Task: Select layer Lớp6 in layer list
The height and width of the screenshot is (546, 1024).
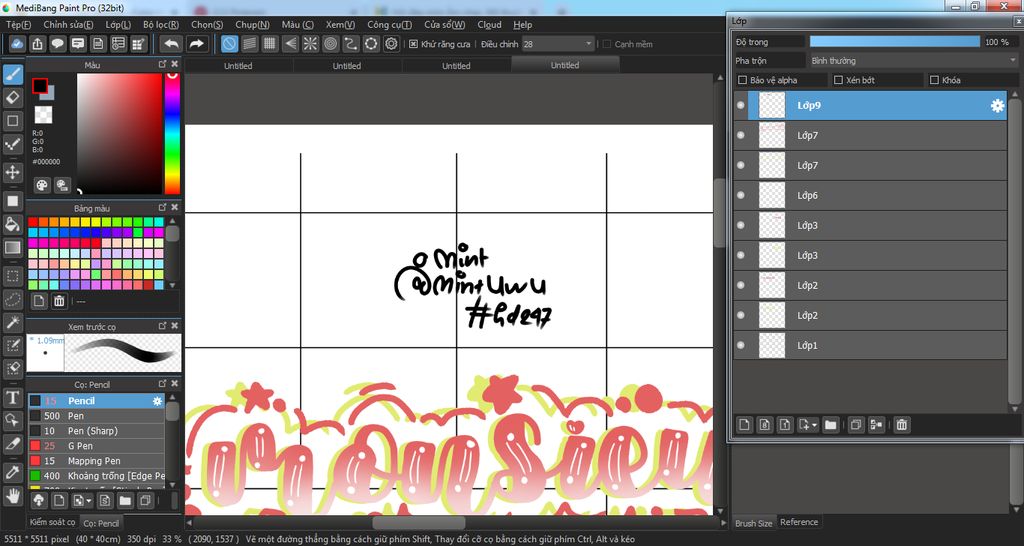Action: (870, 195)
